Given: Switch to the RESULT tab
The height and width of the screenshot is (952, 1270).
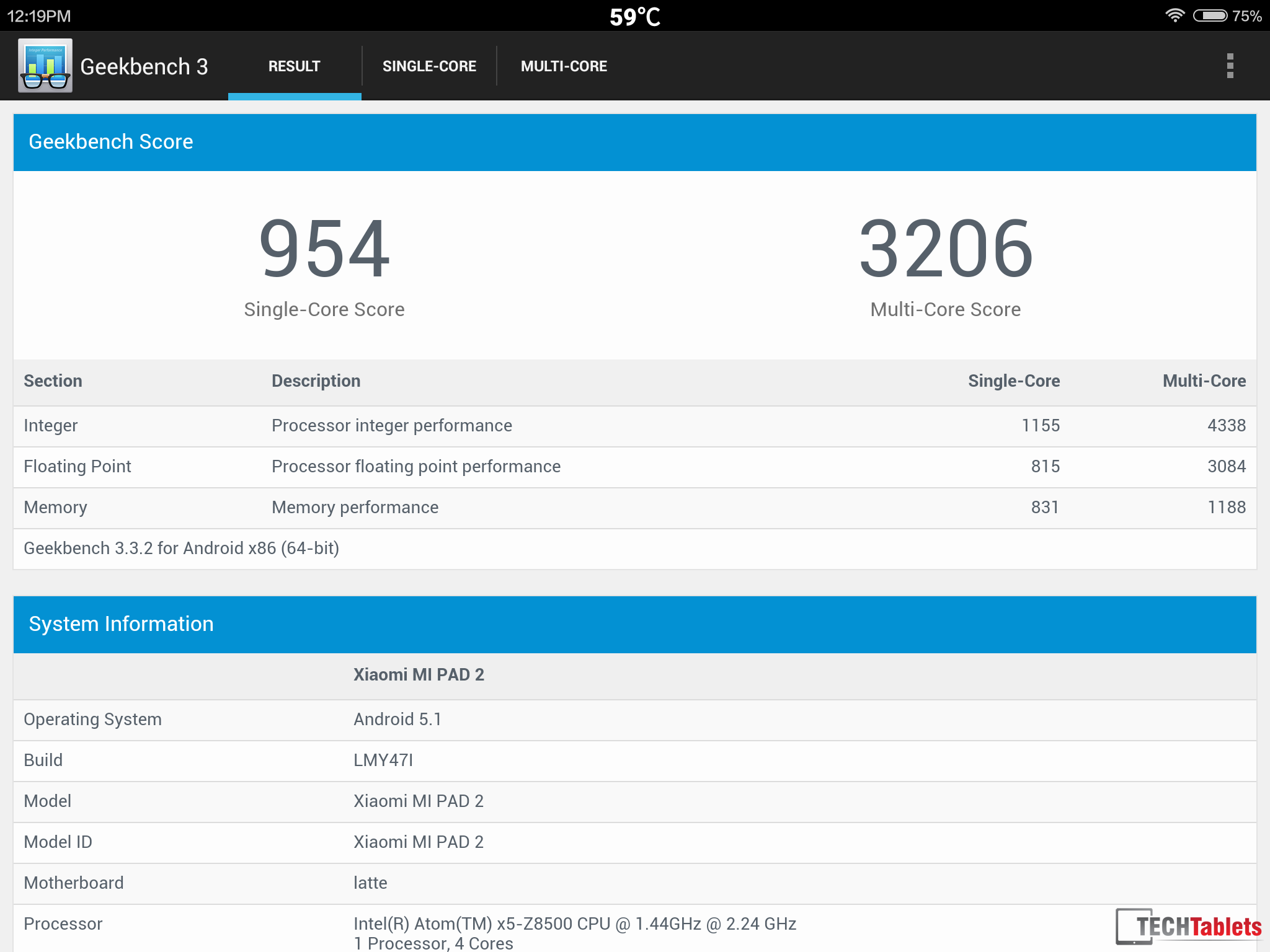Looking at the screenshot, I should click(295, 66).
